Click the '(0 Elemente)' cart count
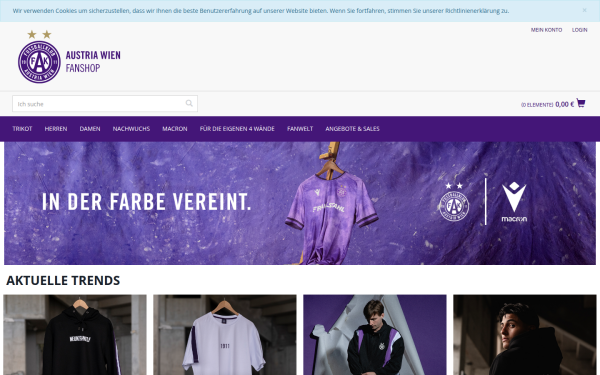Viewport: 600px width, 375px height. 537,104
